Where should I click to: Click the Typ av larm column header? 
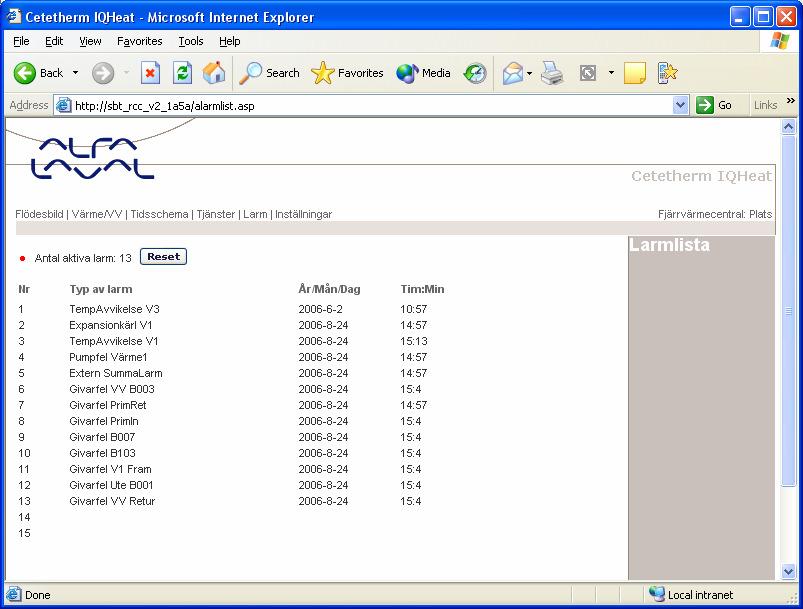[101, 289]
